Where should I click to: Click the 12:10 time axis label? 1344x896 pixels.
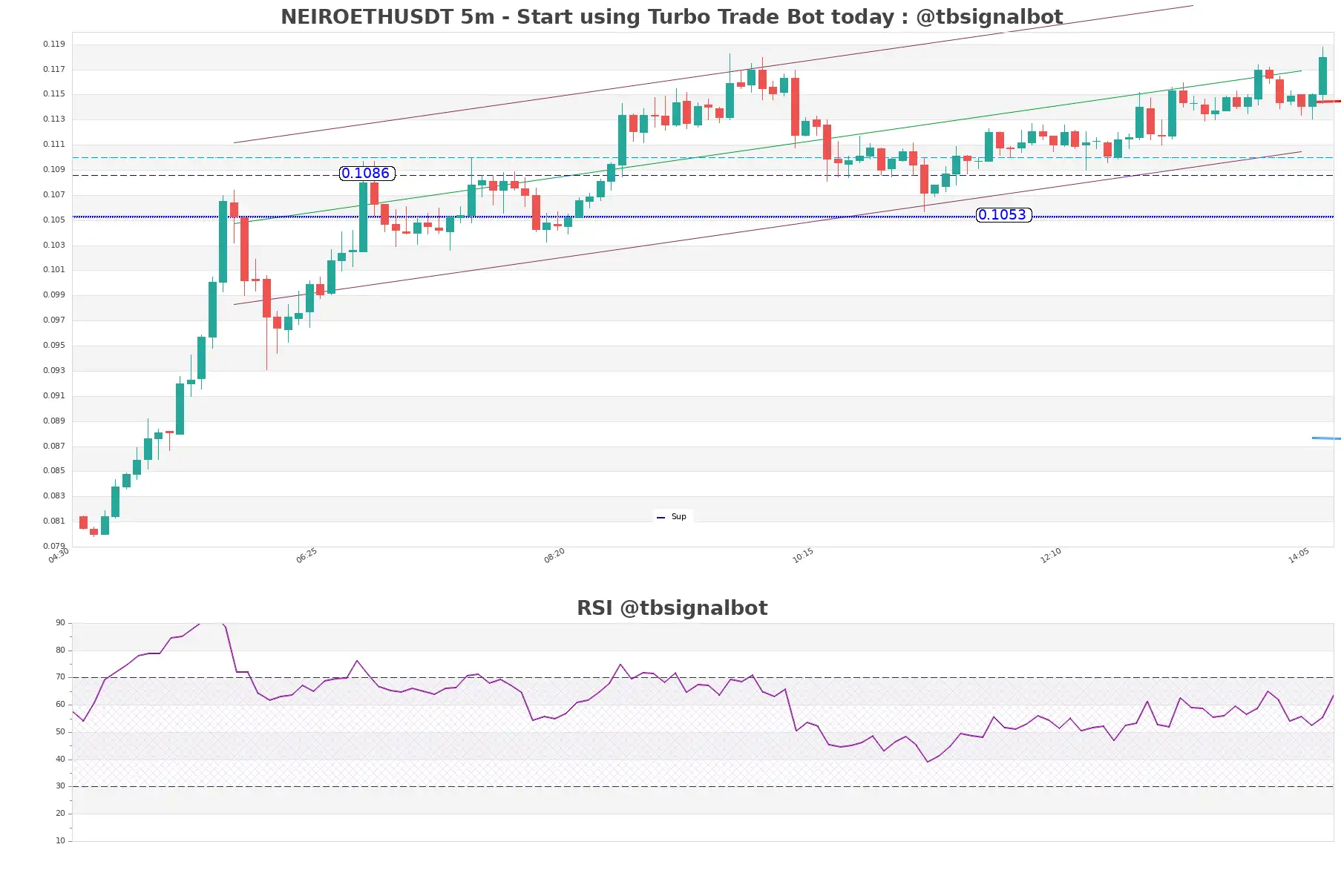[1051, 556]
